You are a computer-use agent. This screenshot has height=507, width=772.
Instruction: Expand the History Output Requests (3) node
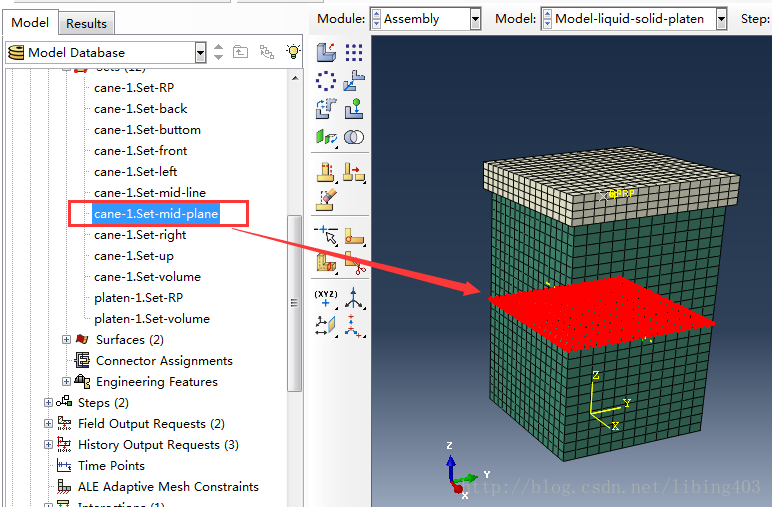[x=48, y=445]
